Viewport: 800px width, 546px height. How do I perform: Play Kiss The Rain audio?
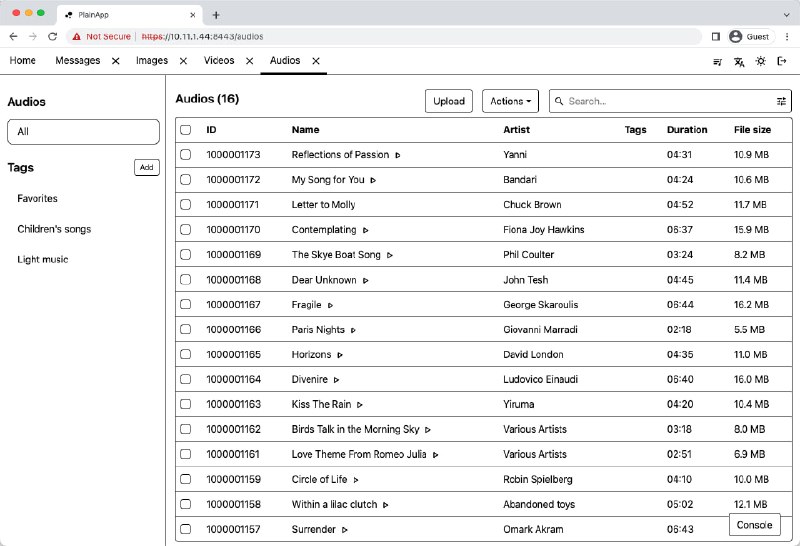360,405
